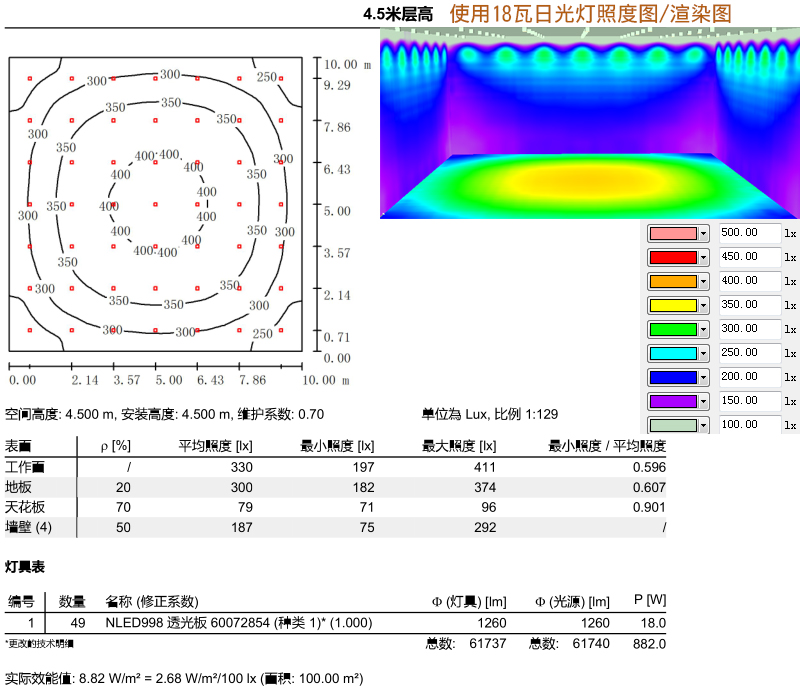
Task: Click the '最小照度 [lx]' column header
Action: click(337, 446)
